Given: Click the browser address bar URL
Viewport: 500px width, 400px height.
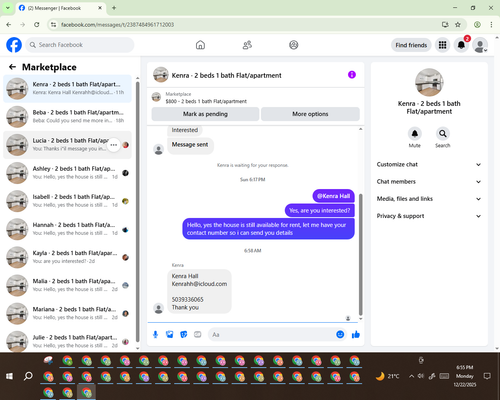Looking at the screenshot, I should pos(117,25).
